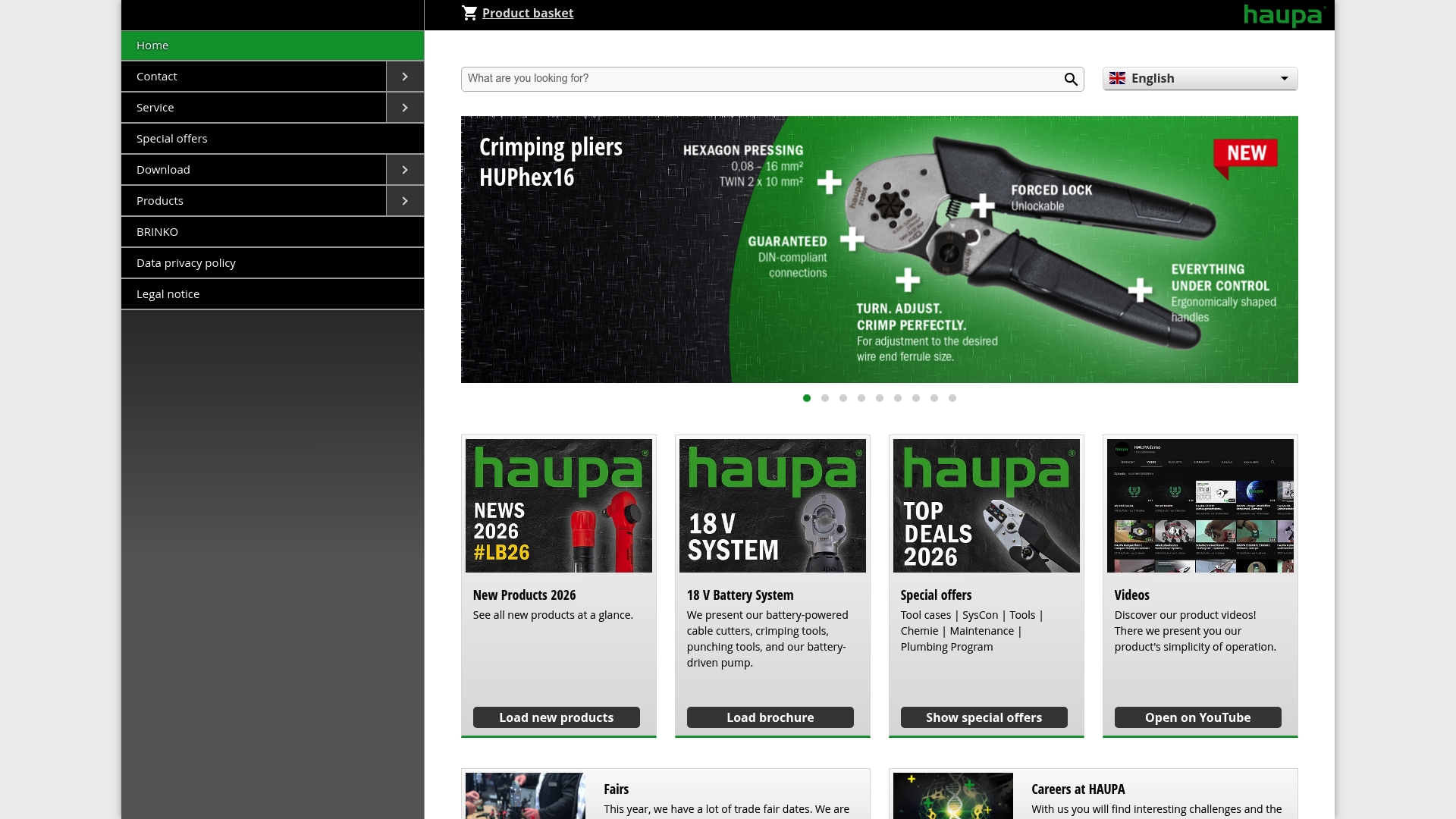Click the Load brochure button
Viewport: 1456px width, 819px height.
(770, 717)
